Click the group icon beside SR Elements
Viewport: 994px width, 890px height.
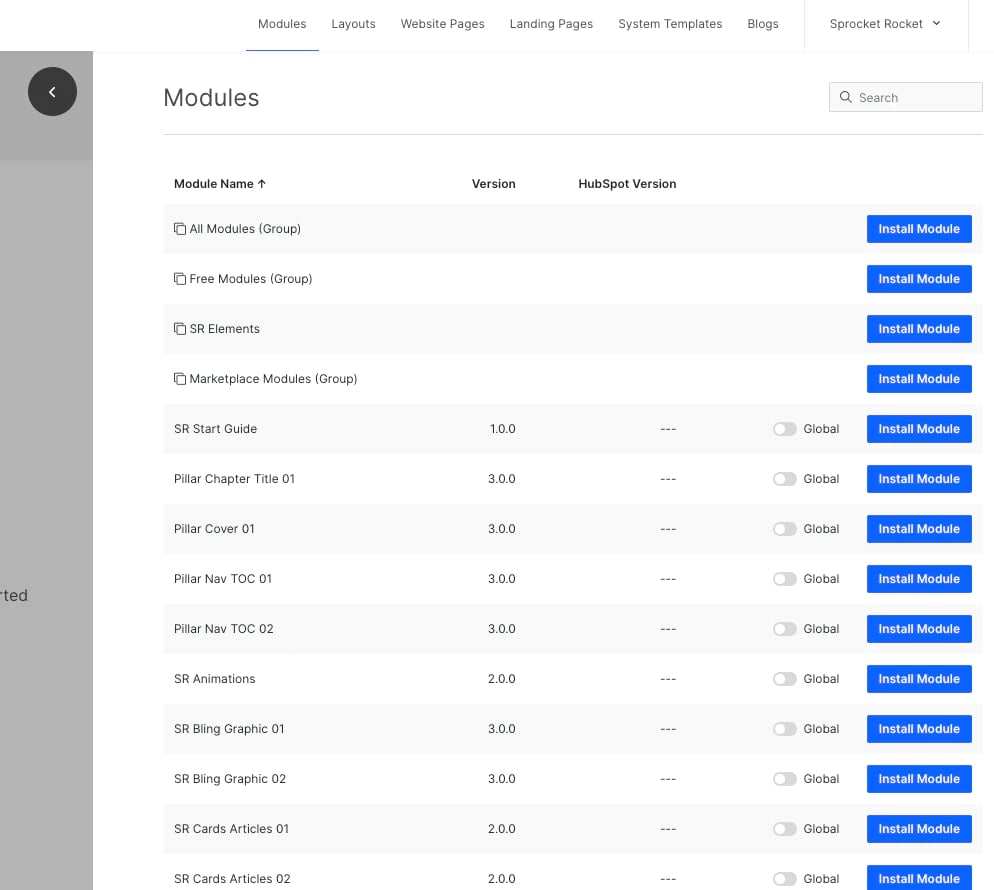click(x=180, y=328)
